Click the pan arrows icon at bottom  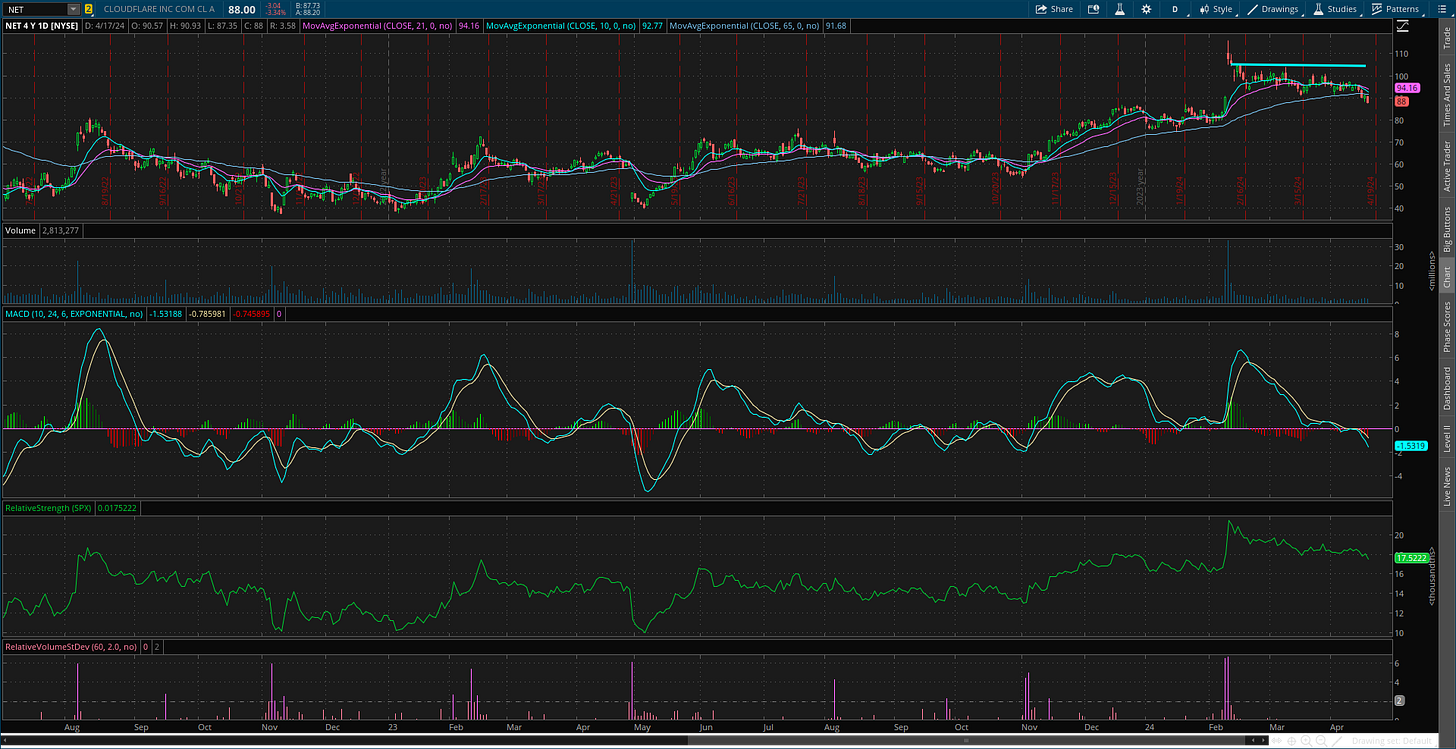point(1277,741)
